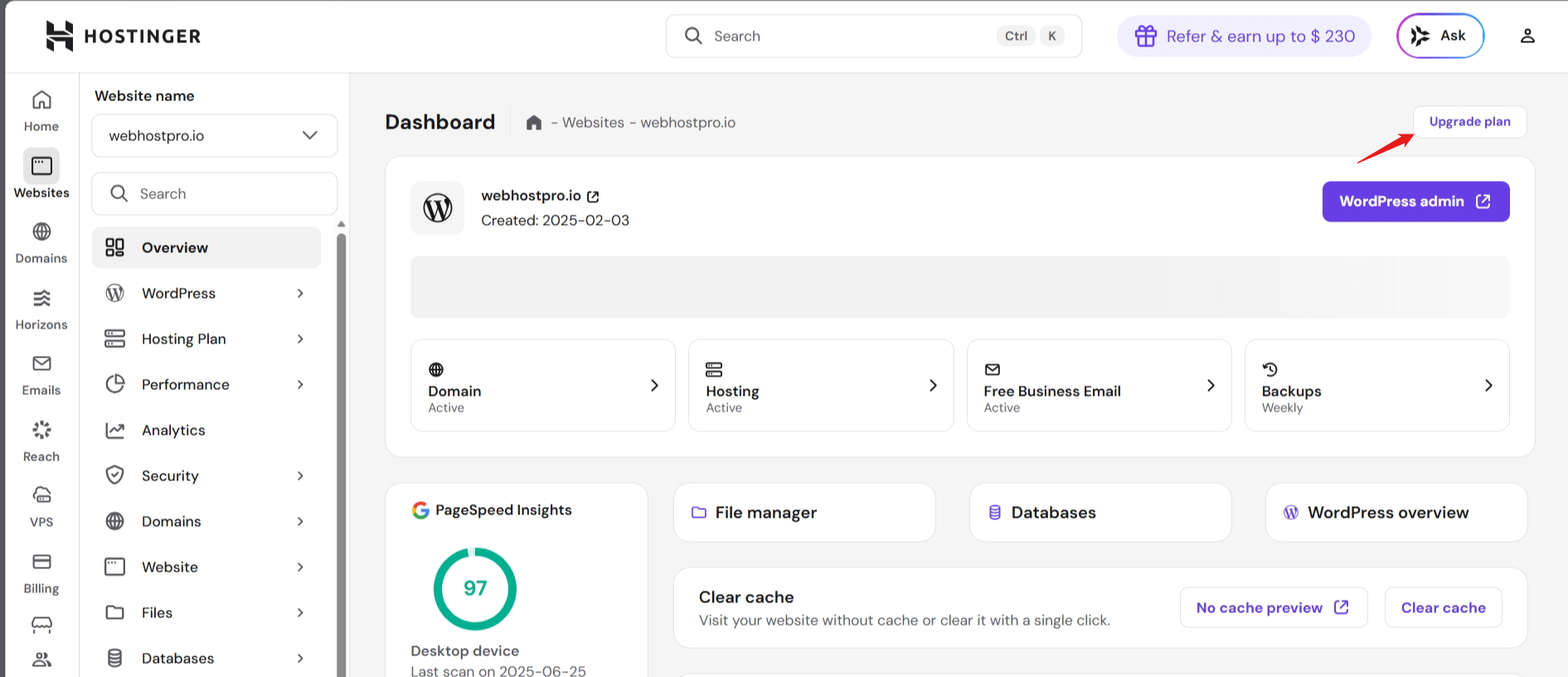The height and width of the screenshot is (677, 1568).
Task: Click the Google PageSpeed Insights logo
Action: pyautogui.click(x=420, y=510)
